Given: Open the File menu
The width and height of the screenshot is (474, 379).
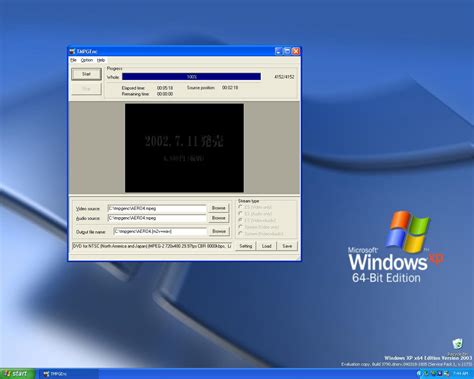Looking at the screenshot, I should coord(73,60).
